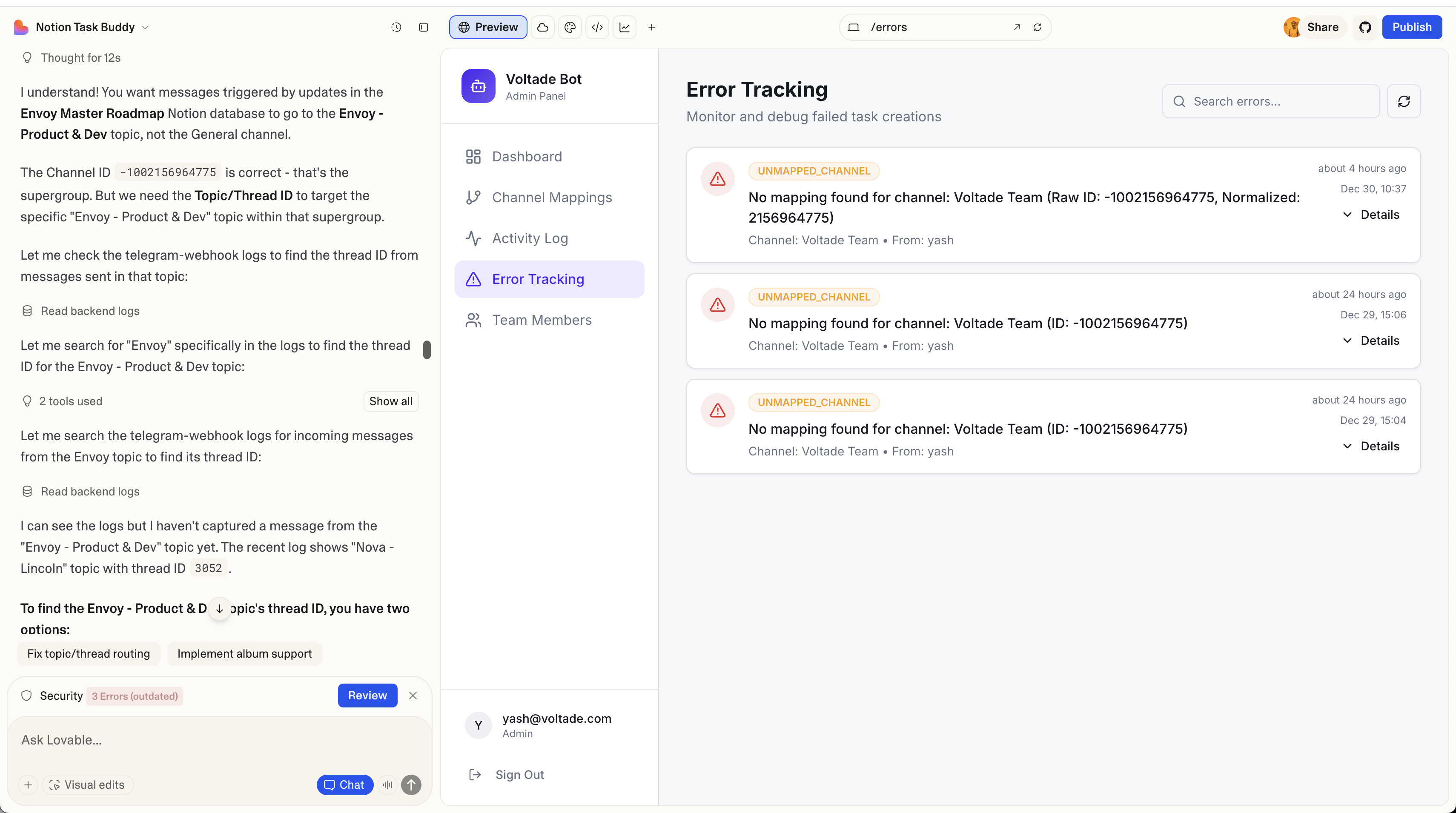This screenshot has width=1456, height=813.
Task: Toggle Chat mode in the message bar
Action: 345,784
